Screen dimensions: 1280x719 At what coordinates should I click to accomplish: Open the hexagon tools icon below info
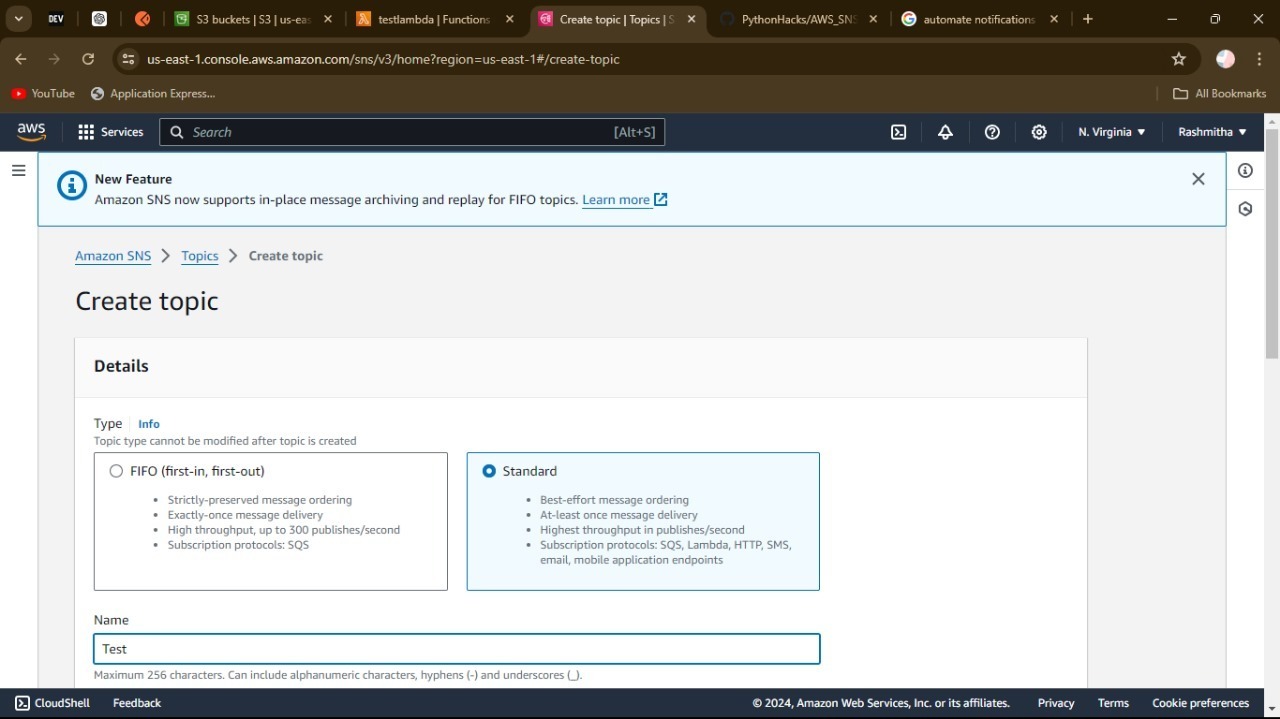1245,209
